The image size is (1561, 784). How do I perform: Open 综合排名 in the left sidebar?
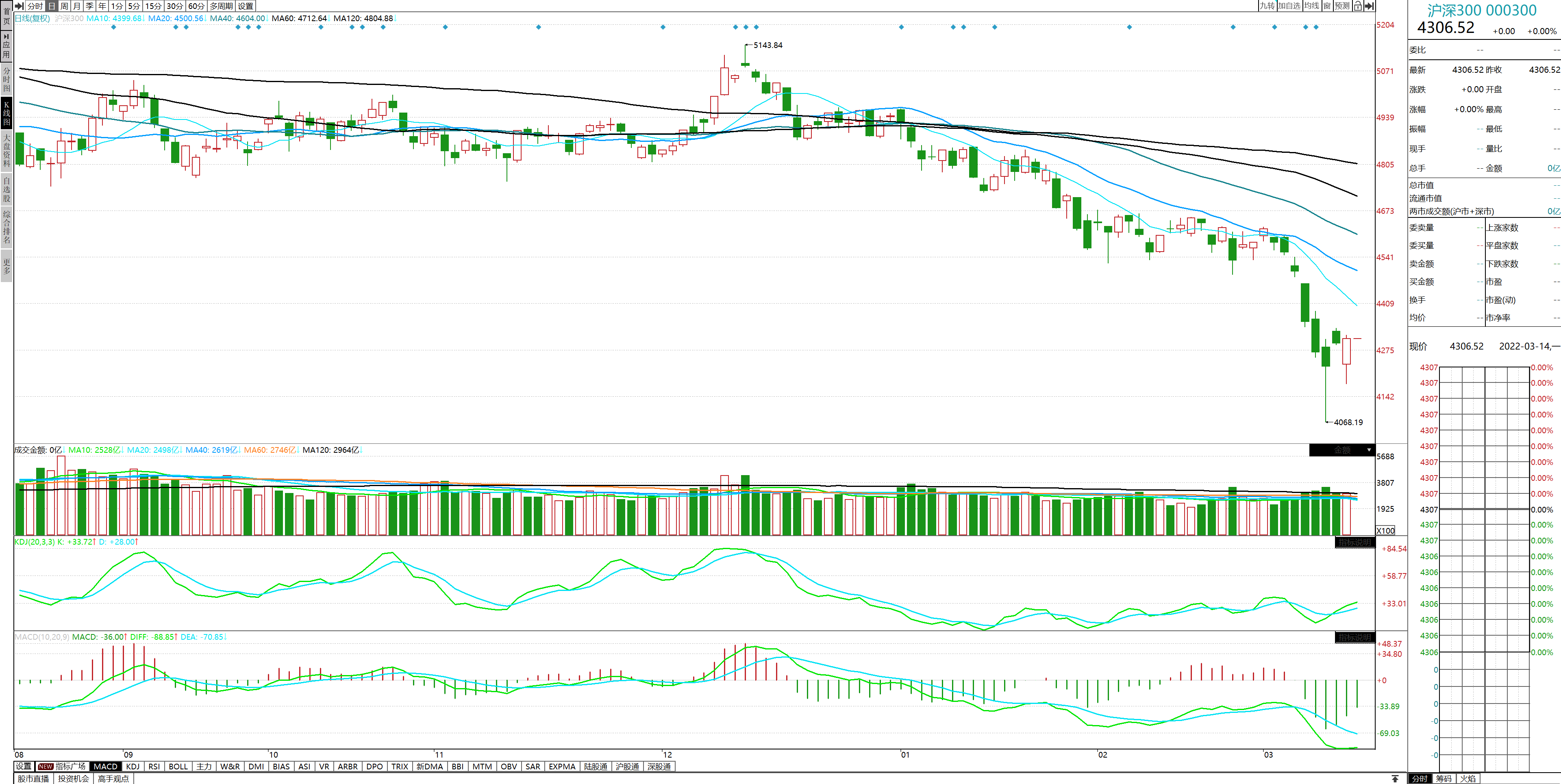pyautogui.click(x=6, y=227)
